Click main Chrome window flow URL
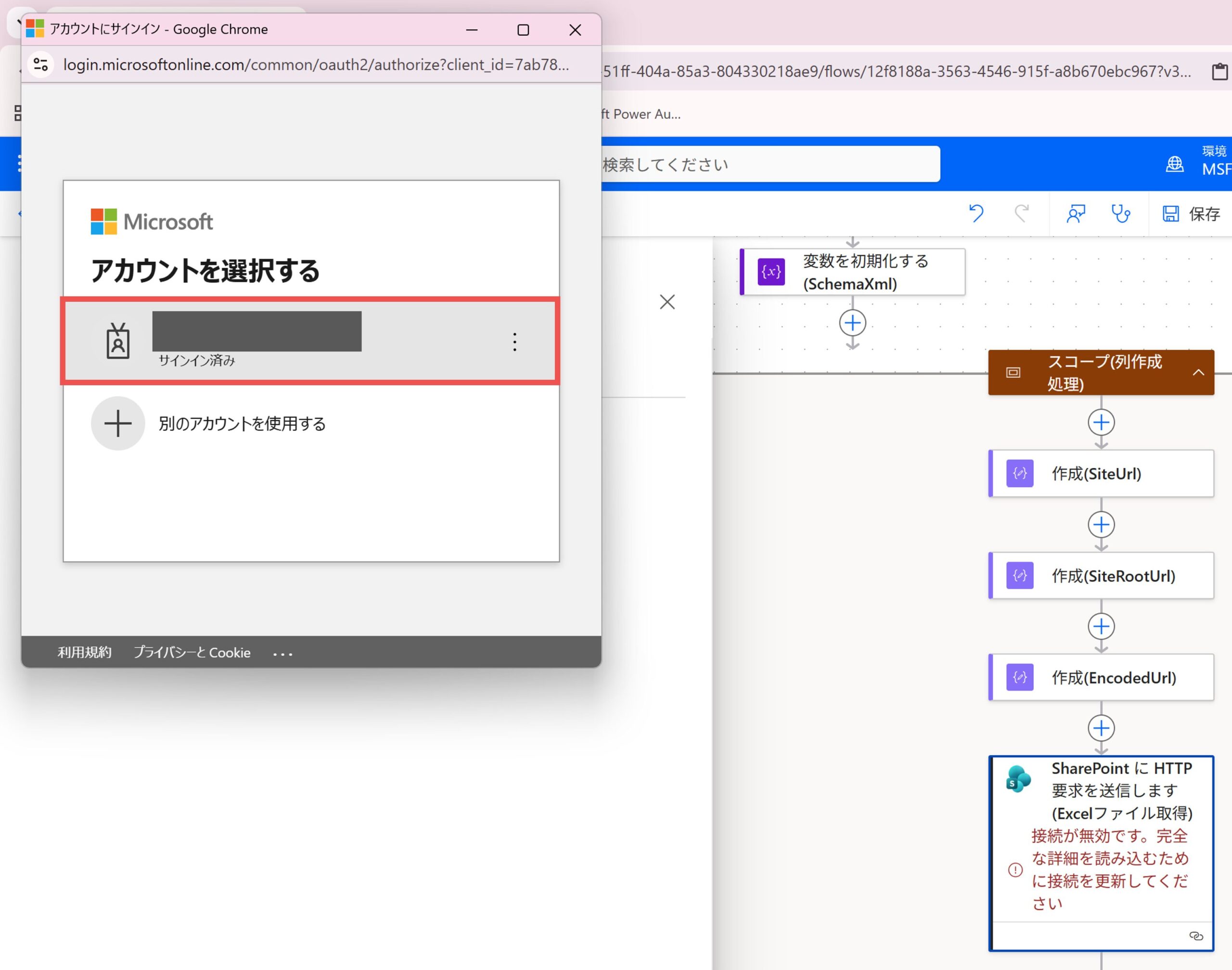 (897, 72)
